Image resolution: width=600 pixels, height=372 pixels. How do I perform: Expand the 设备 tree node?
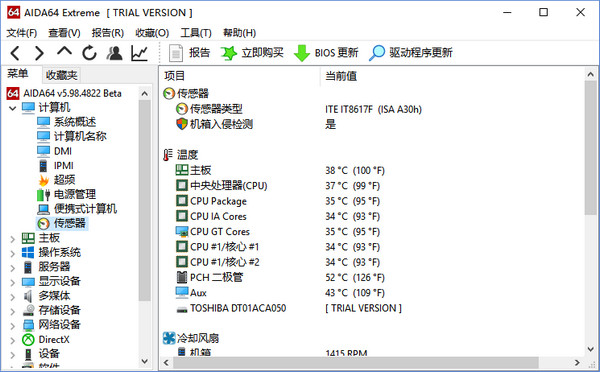click(13, 355)
